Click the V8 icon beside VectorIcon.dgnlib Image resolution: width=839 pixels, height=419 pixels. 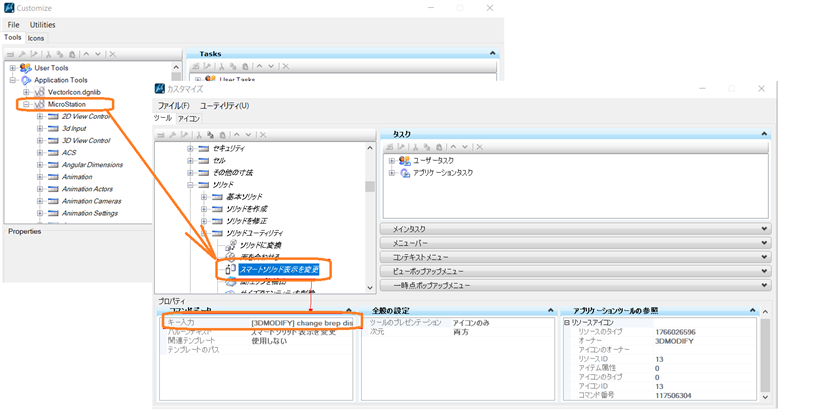coord(39,92)
